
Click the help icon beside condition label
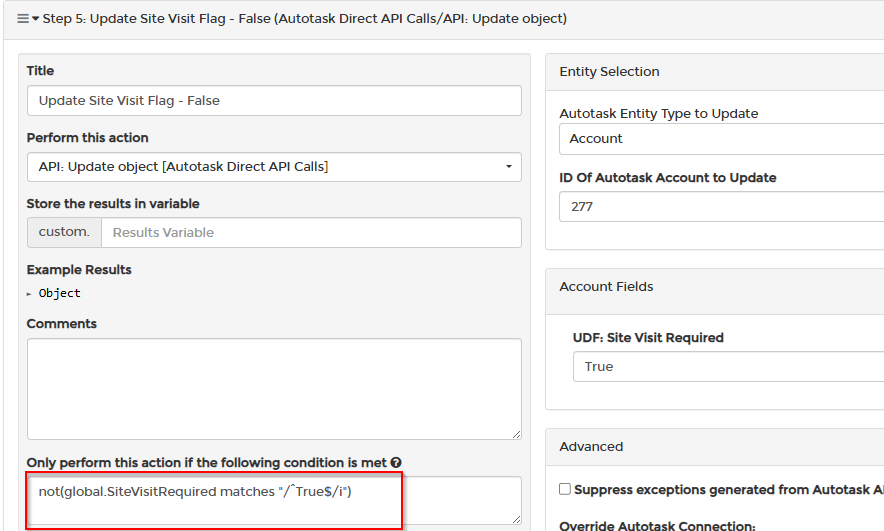[x=396, y=463]
